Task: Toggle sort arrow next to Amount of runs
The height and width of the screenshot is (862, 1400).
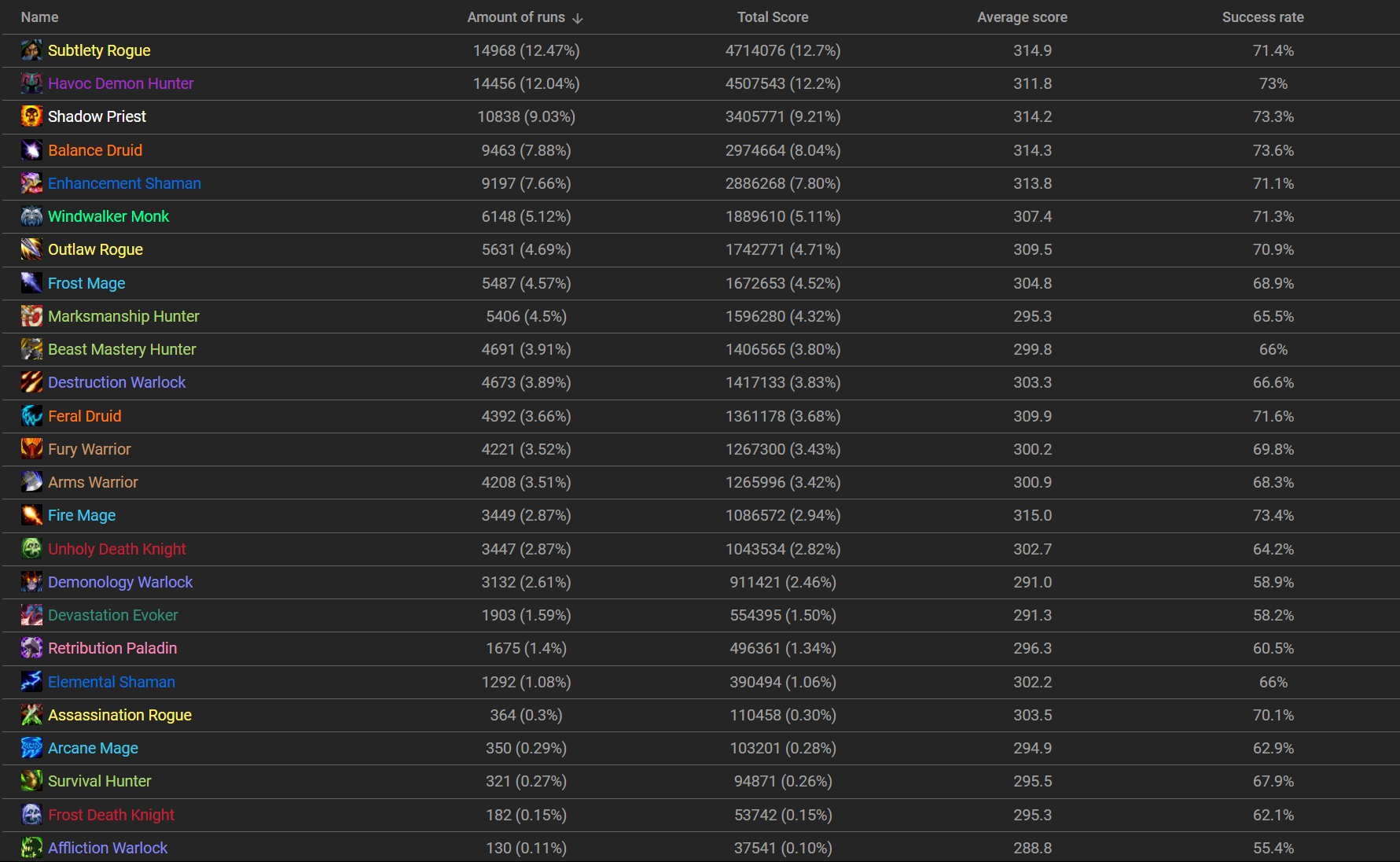Action: [x=578, y=18]
